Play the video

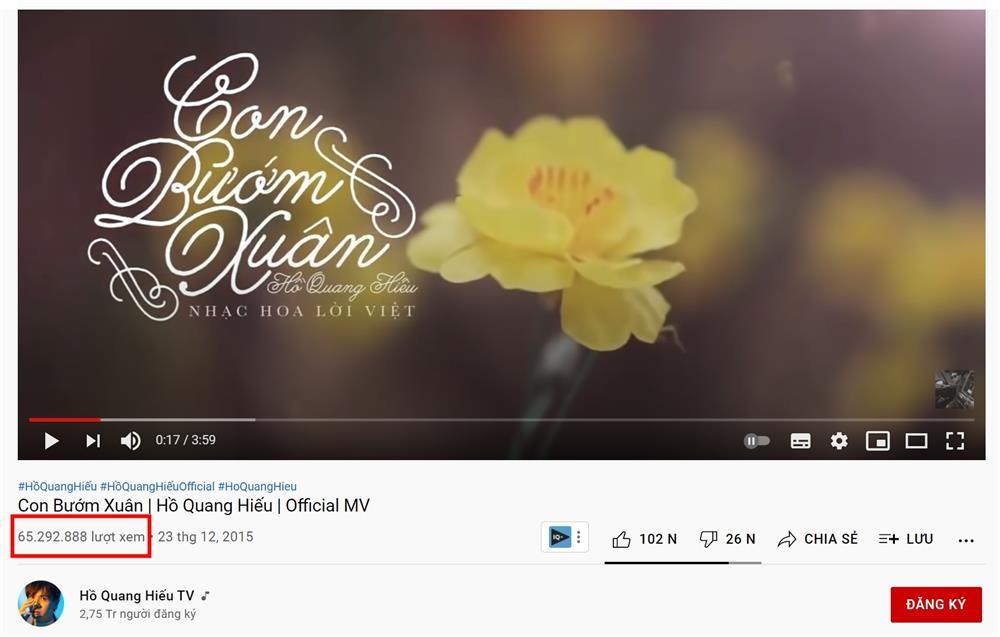(51, 441)
